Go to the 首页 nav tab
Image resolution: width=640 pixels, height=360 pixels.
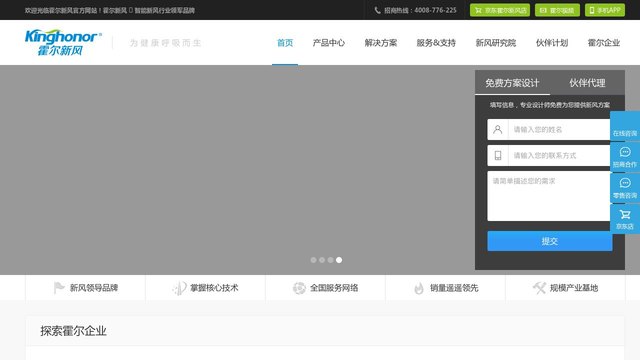[285, 43]
